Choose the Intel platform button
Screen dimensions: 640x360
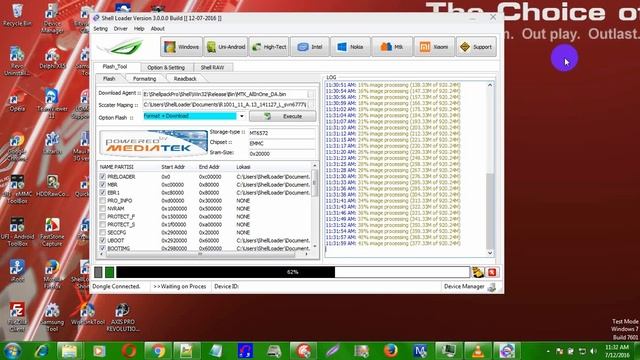click(310, 47)
